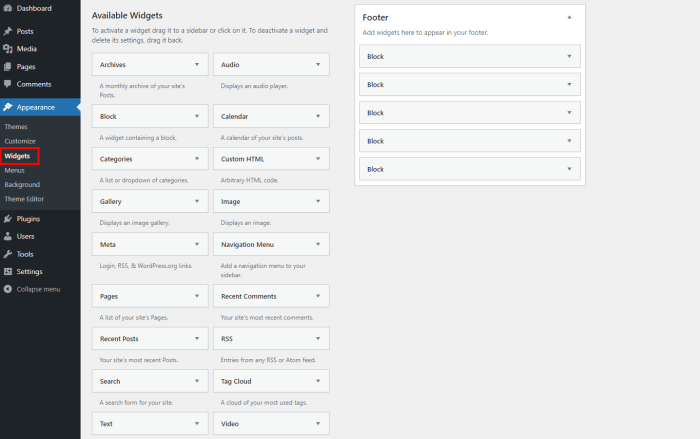Go to the Posts menu

25,31
